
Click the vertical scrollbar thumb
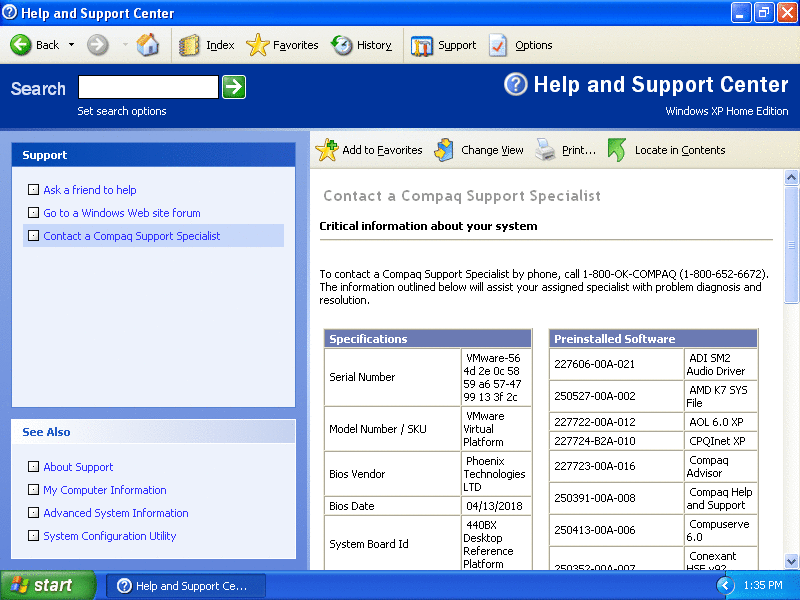point(791,245)
